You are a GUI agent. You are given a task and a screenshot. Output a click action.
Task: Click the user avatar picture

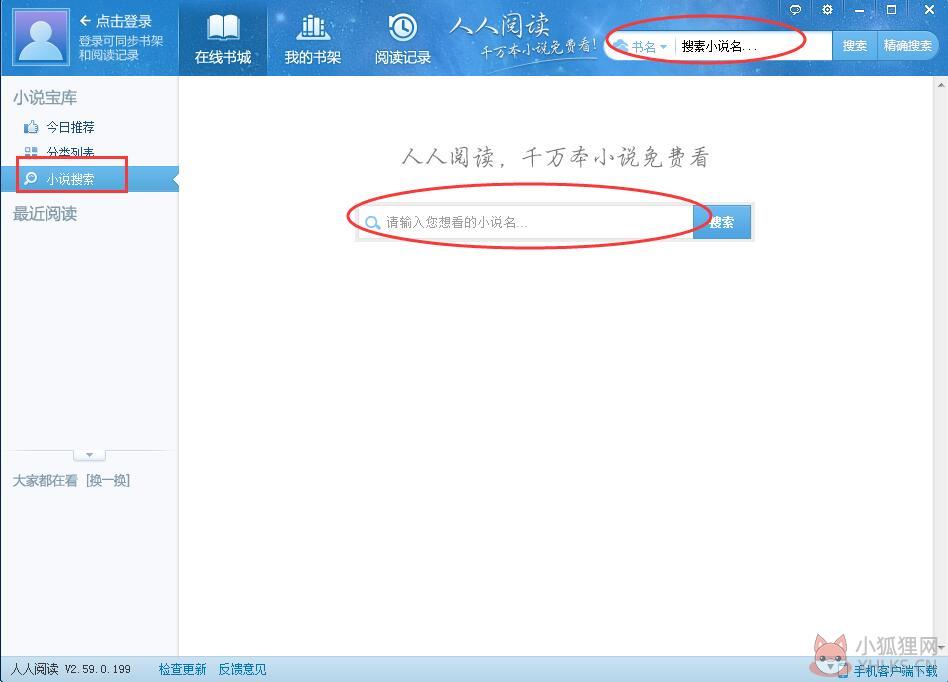[x=41, y=36]
